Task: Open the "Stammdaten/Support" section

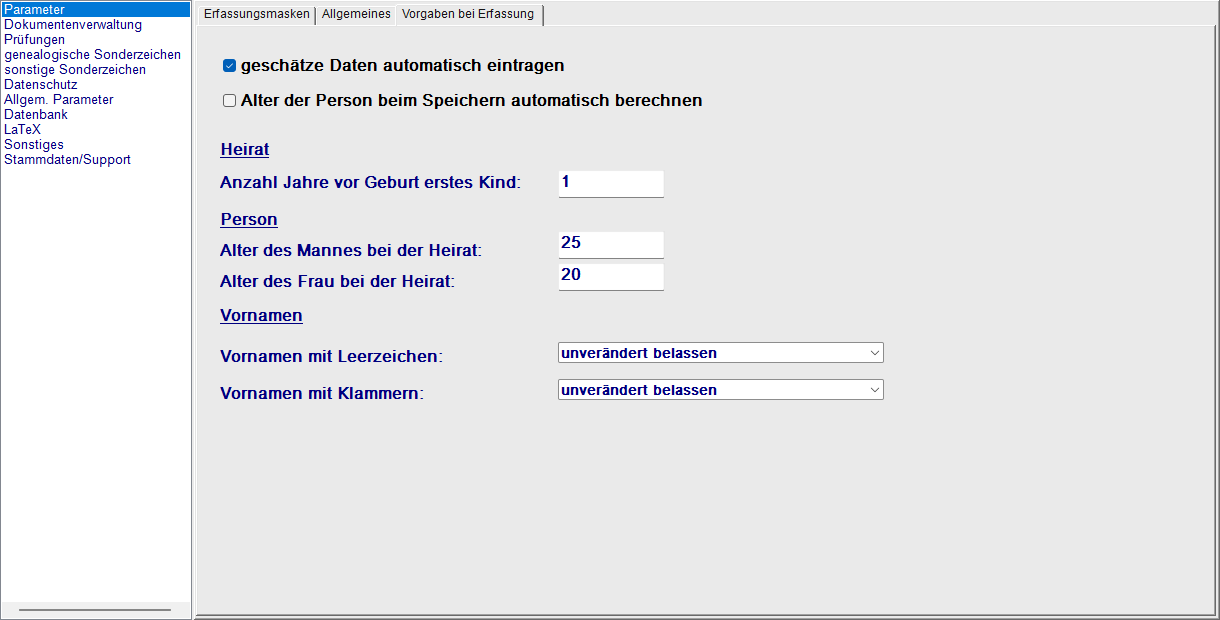Action: click(67, 159)
